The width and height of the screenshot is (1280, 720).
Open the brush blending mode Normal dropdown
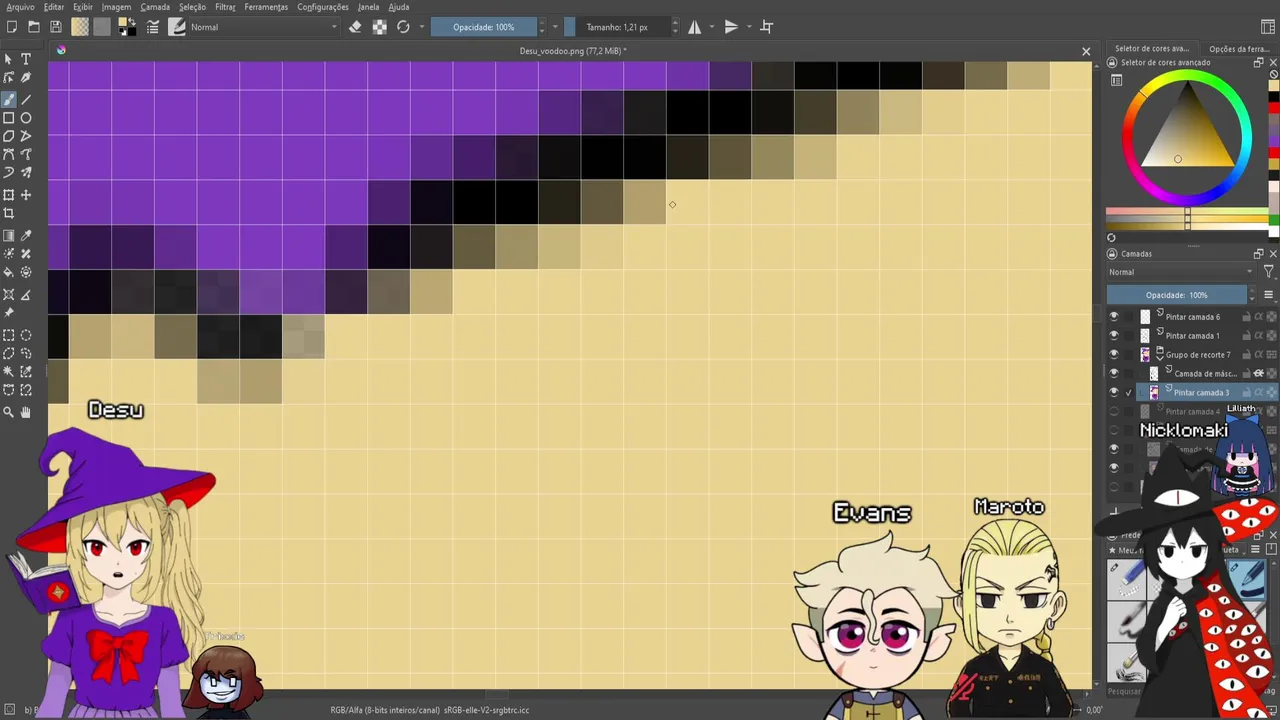[264, 27]
